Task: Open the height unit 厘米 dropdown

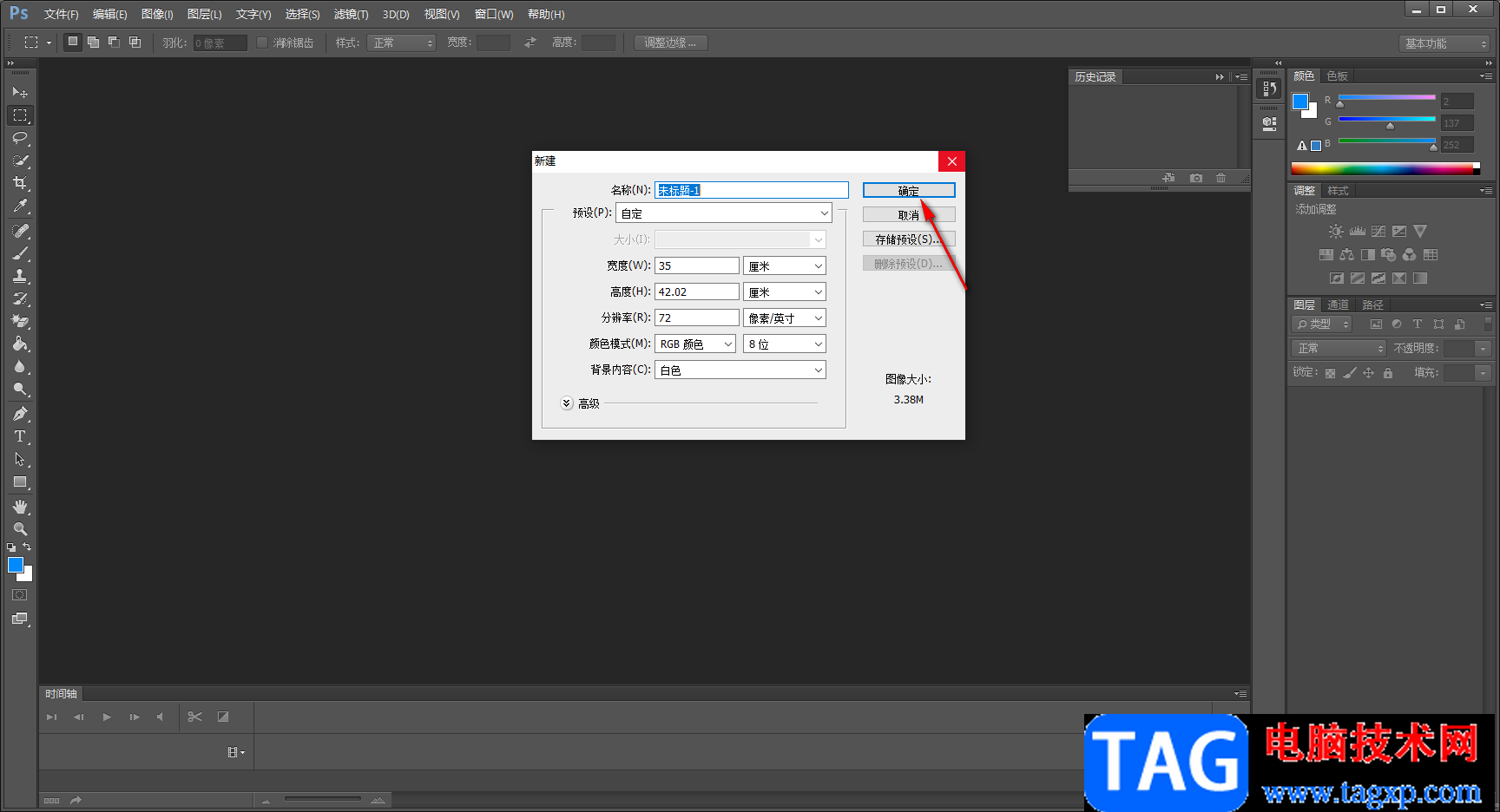Action: [784, 291]
